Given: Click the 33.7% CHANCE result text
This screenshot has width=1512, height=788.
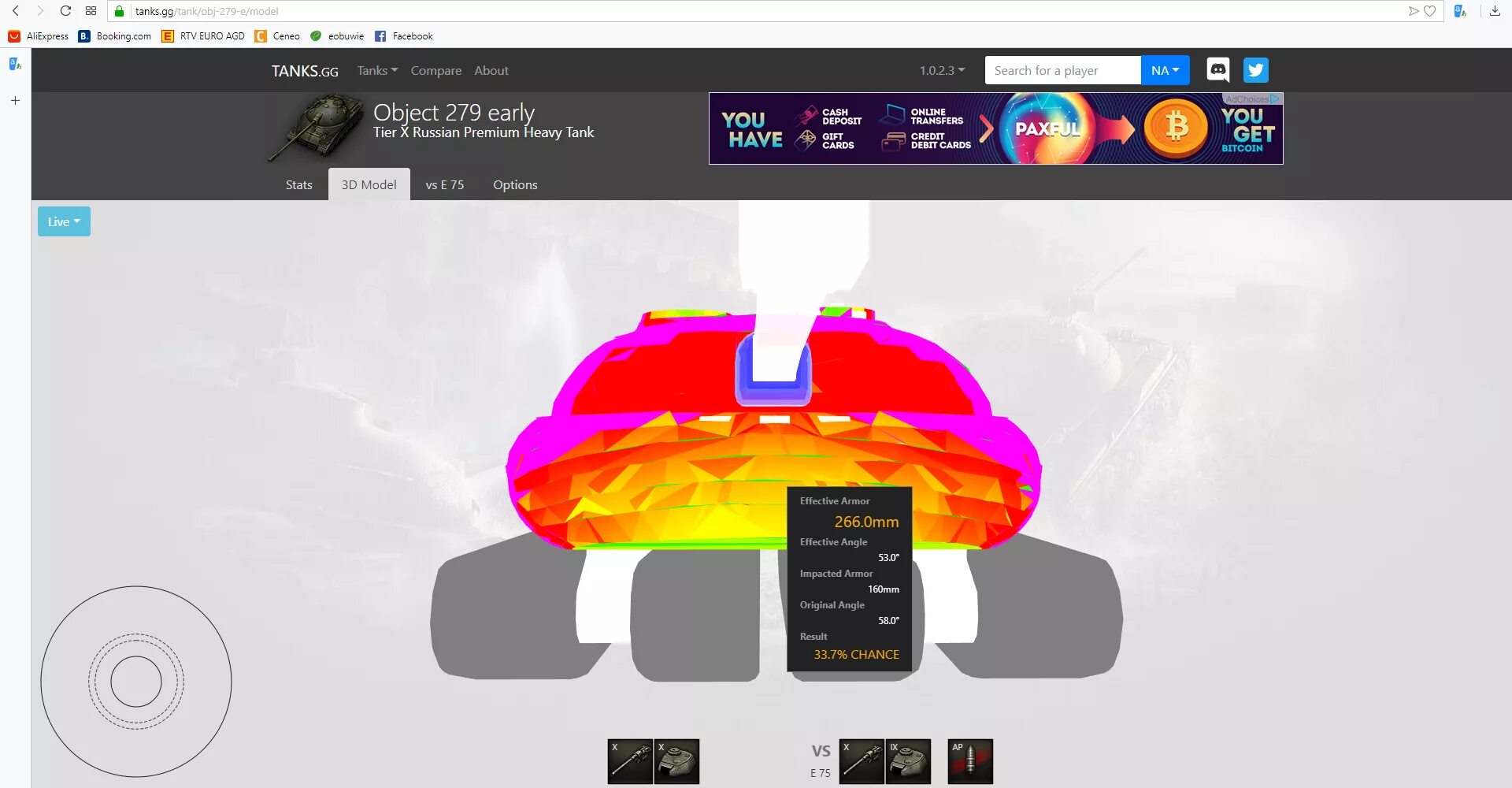Looking at the screenshot, I should (x=856, y=654).
